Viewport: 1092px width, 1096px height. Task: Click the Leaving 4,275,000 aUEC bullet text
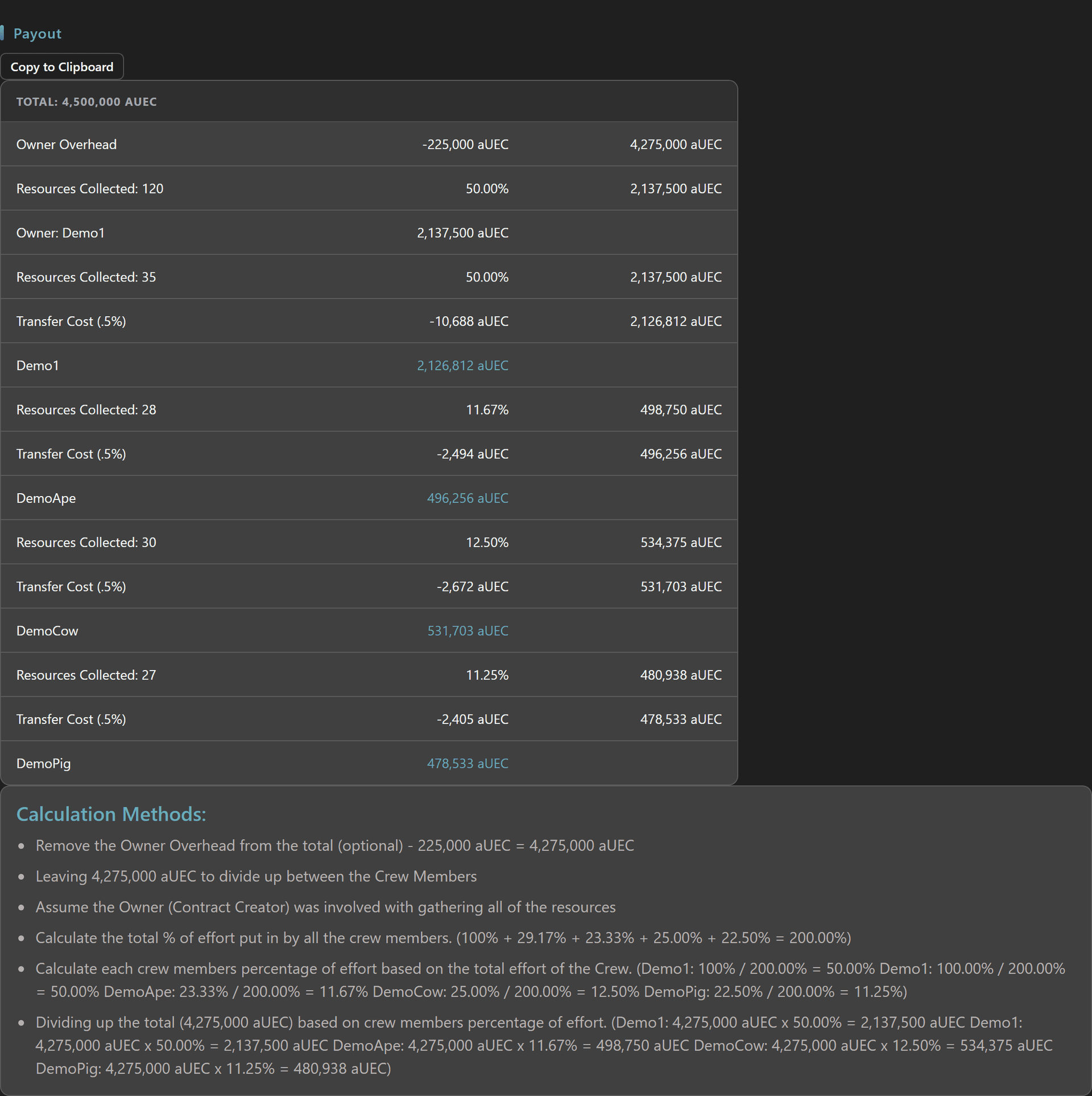click(x=256, y=876)
